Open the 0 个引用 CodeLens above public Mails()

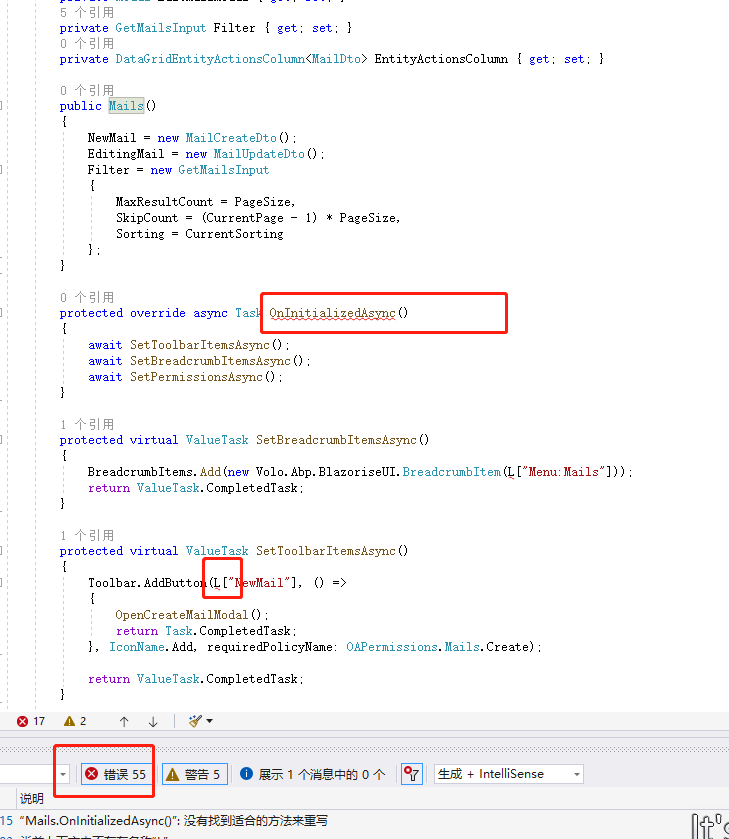pos(87,90)
